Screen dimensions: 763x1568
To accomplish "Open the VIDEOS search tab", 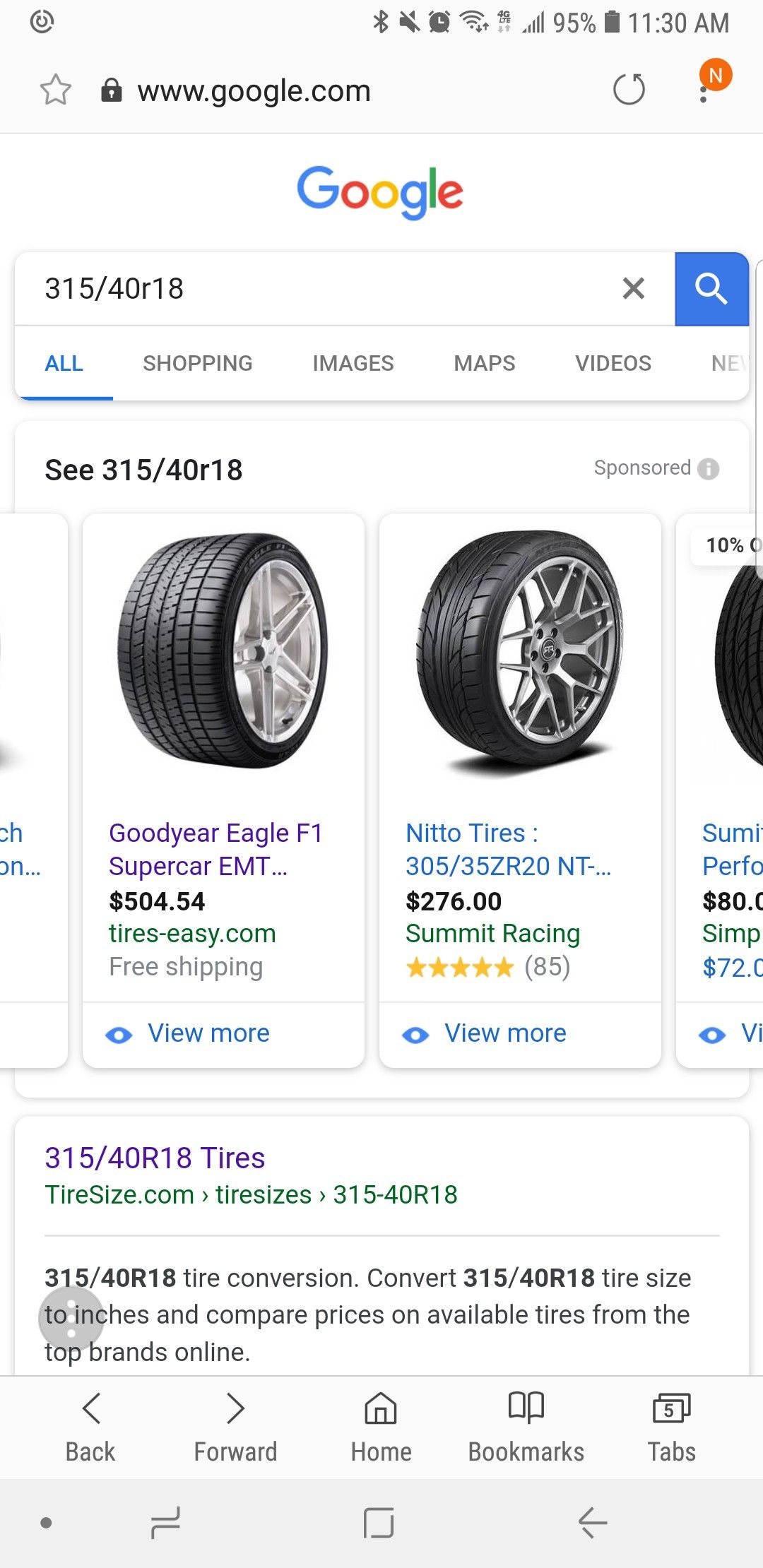I will pyautogui.click(x=613, y=363).
